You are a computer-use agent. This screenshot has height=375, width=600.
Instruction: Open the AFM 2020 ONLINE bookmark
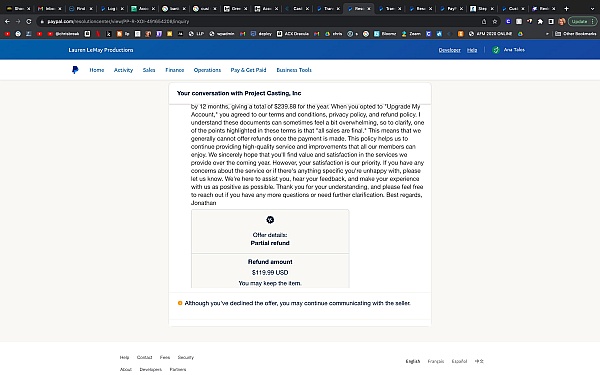coord(491,34)
